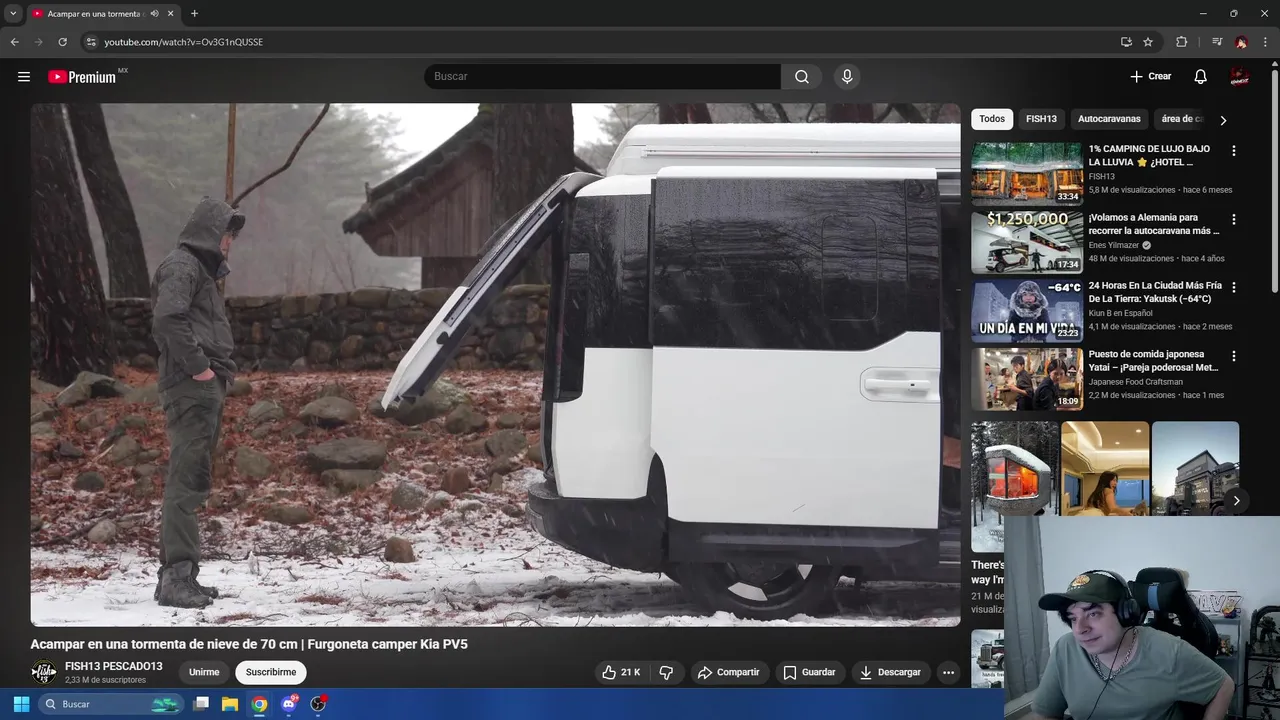The image size is (1280, 720).
Task: Open FISH13 PESCADO13 channel avatar
Action: coord(43,672)
